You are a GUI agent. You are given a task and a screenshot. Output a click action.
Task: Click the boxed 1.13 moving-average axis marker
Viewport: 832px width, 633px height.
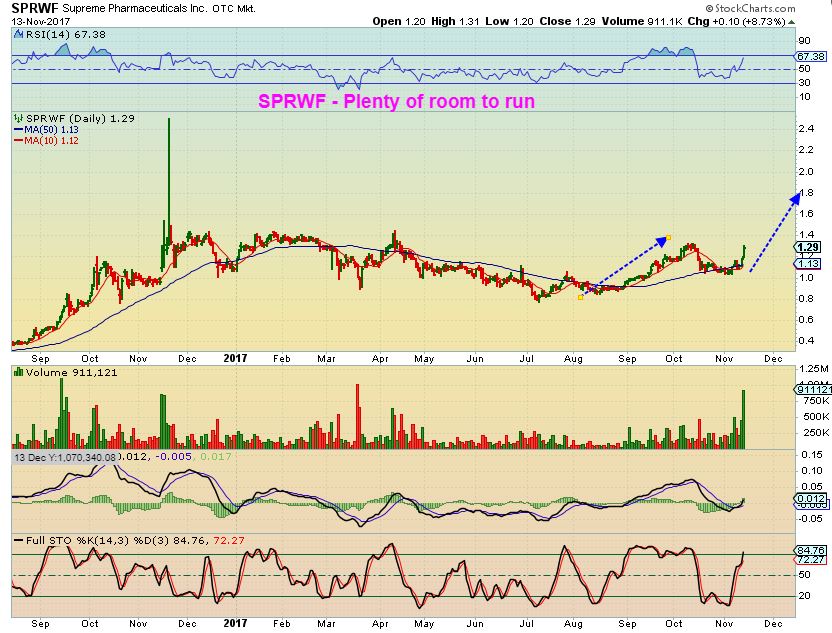click(x=809, y=263)
